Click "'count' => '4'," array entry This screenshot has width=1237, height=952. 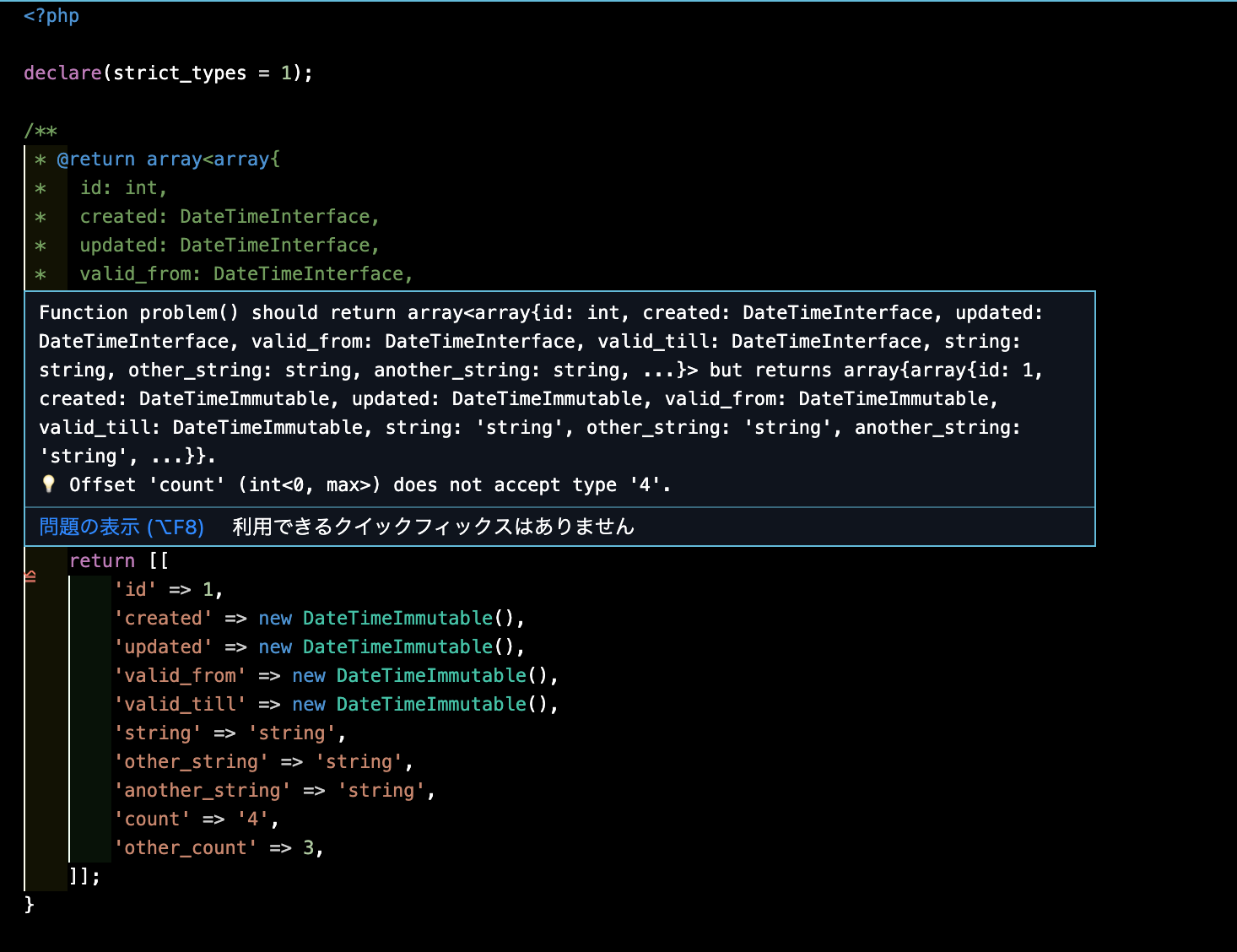click(x=196, y=819)
